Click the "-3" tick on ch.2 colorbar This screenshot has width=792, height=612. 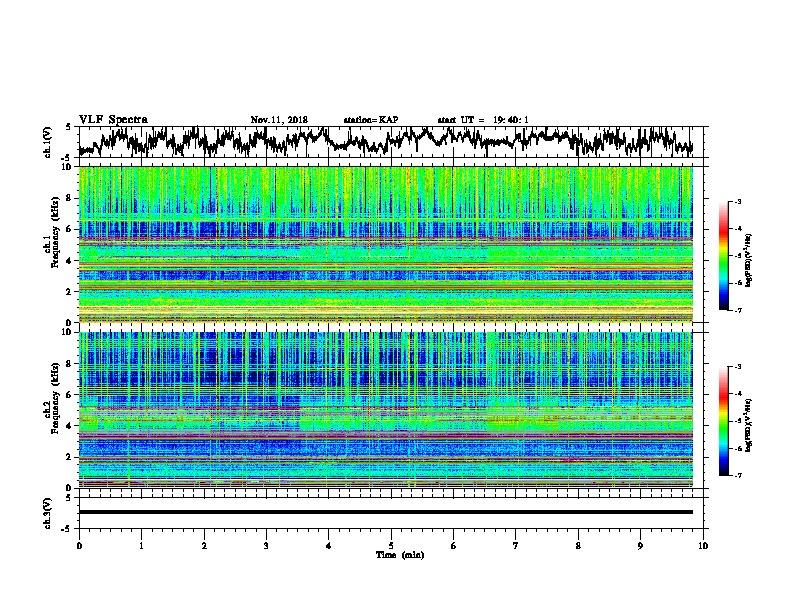[738, 367]
